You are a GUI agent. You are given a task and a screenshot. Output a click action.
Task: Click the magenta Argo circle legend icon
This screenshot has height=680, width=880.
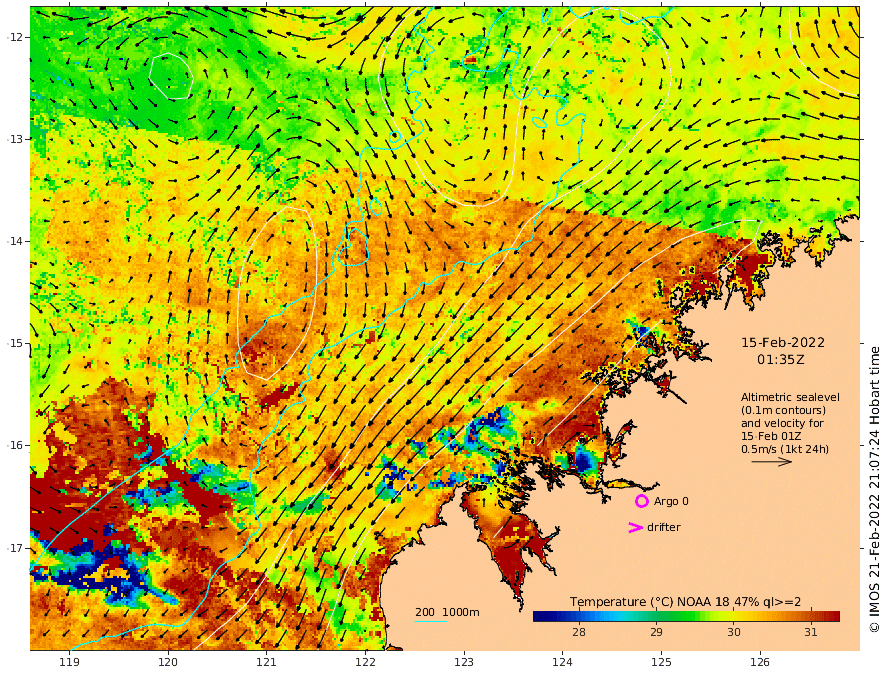click(x=641, y=501)
